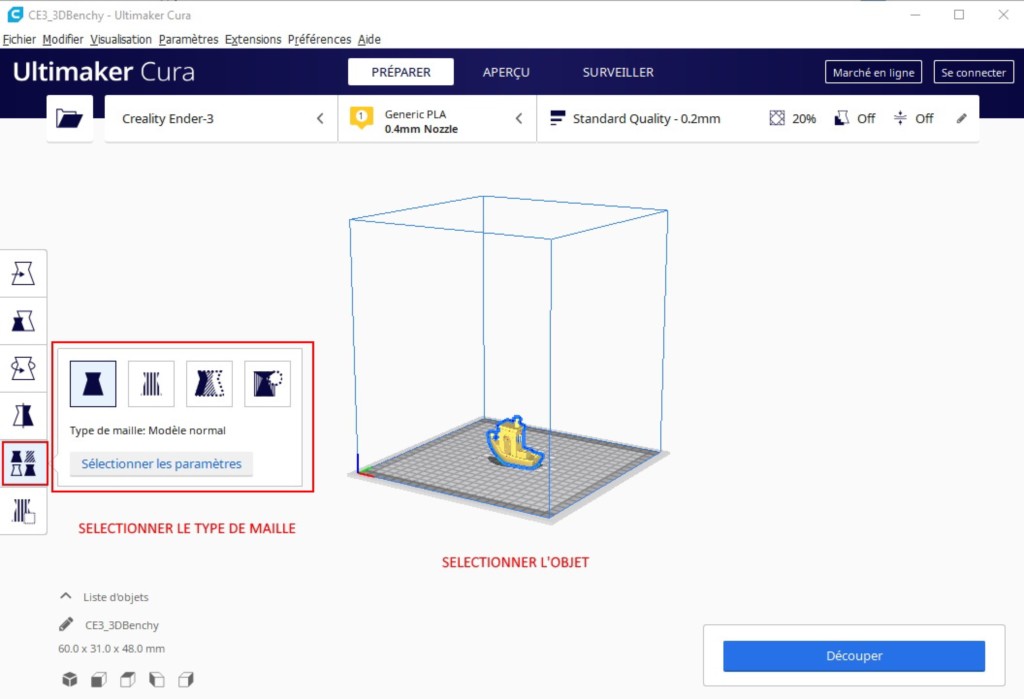Choose Normal model mesh type icon
The width and height of the screenshot is (1024, 699).
93,383
